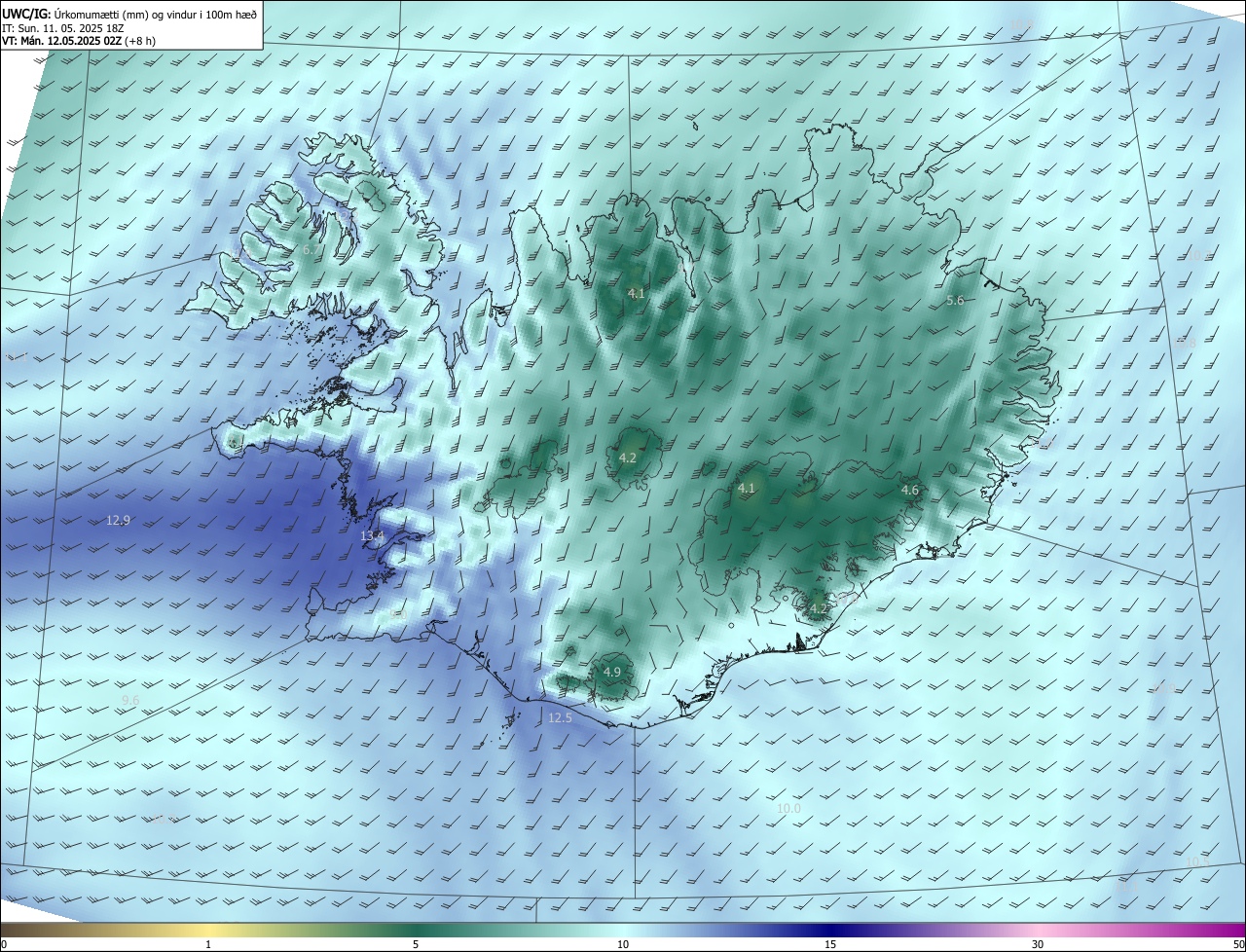1246x952 pixels.
Task: Select the 'IT: Sun. 11. 05. 2025 18Z' line
Action: coord(61,28)
